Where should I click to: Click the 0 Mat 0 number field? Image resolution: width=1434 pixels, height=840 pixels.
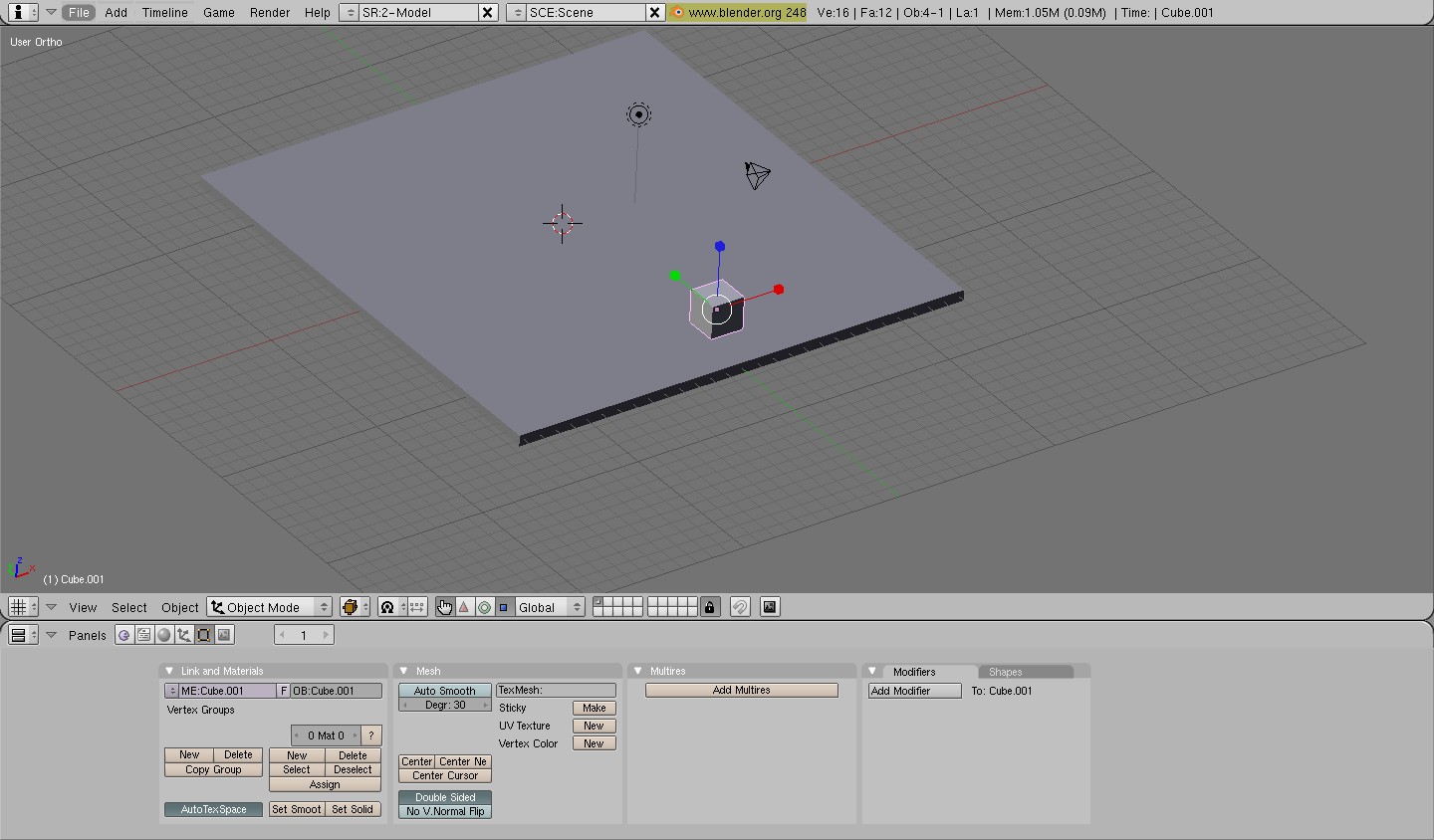click(326, 735)
